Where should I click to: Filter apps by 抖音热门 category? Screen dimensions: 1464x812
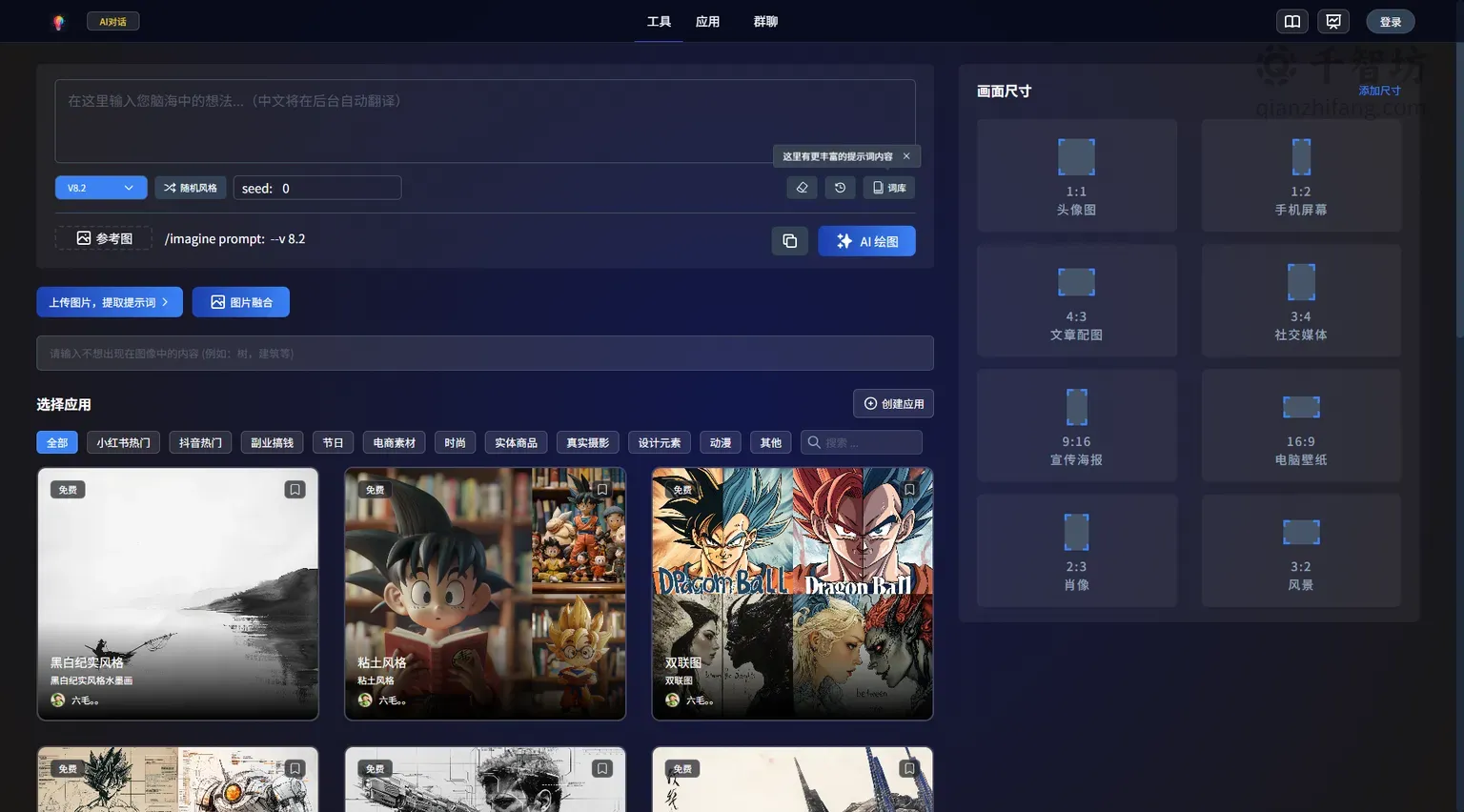200,442
